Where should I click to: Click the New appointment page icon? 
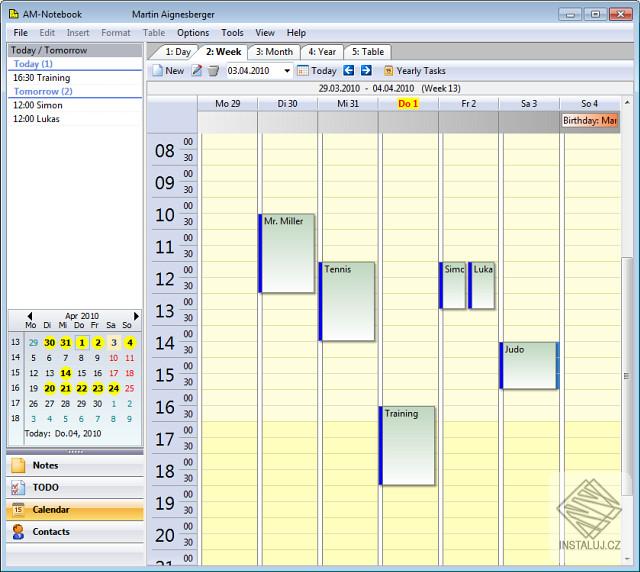157,71
